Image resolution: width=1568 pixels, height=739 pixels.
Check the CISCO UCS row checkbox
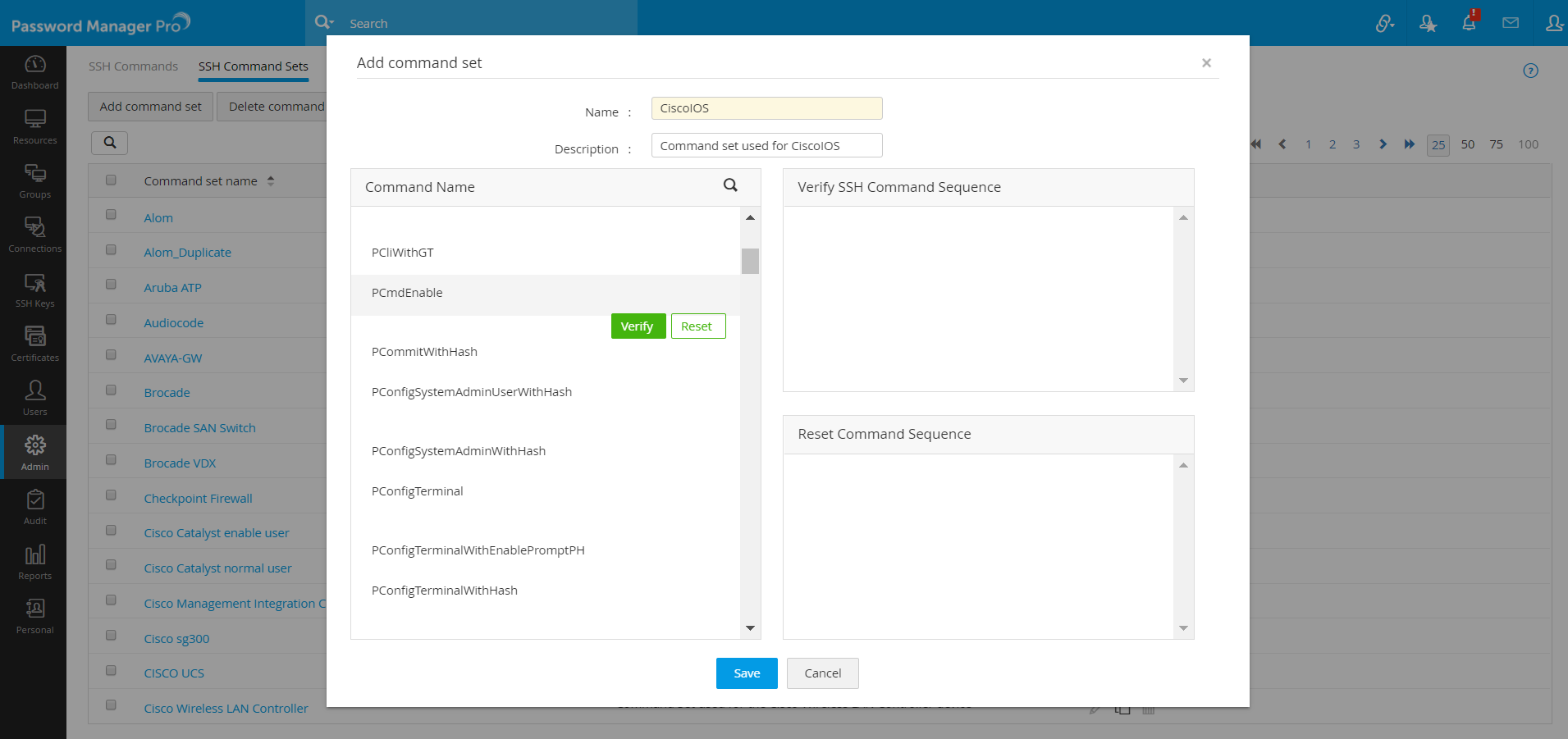tap(111, 671)
